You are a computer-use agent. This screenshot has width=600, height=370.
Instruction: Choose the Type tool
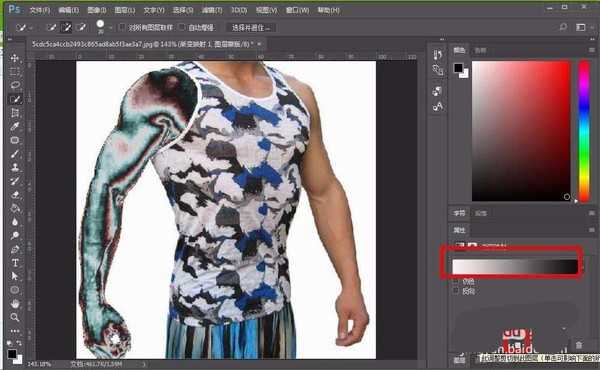pyautogui.click(x=15, y=262)
